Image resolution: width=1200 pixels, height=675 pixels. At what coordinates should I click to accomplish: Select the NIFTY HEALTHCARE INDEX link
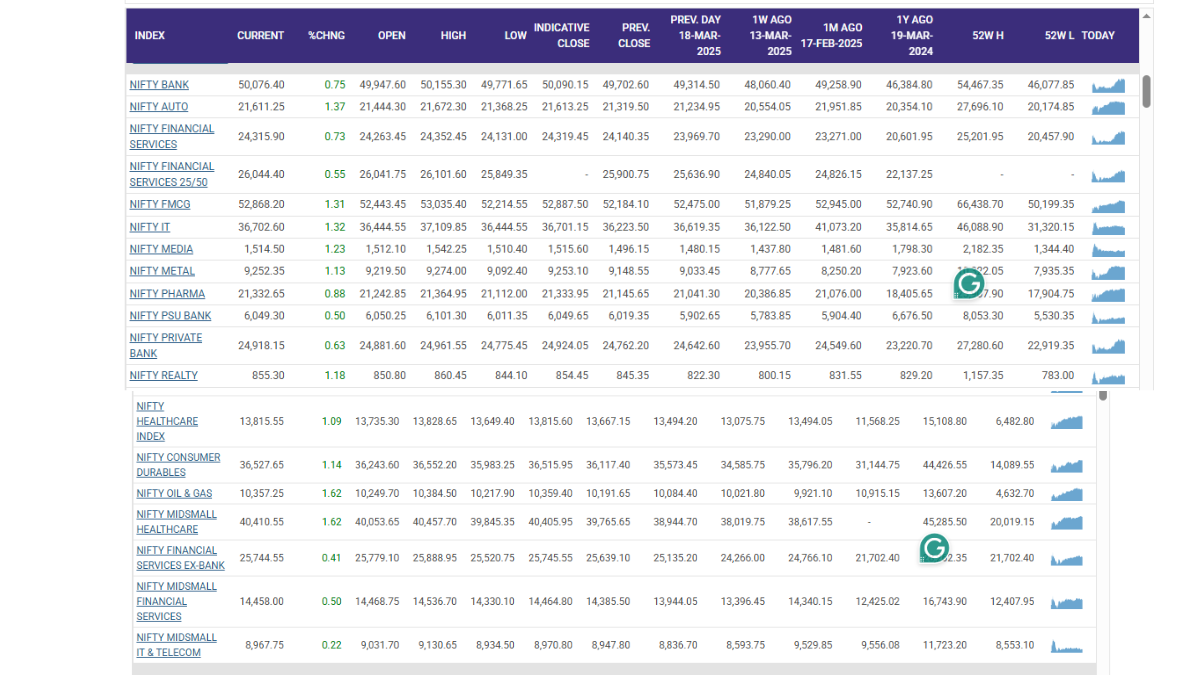tap(166, 421)
